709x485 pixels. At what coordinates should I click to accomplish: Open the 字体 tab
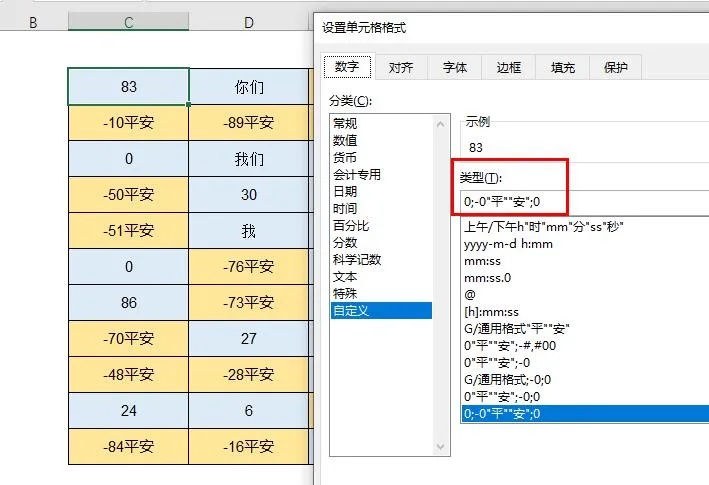point(455,67)
